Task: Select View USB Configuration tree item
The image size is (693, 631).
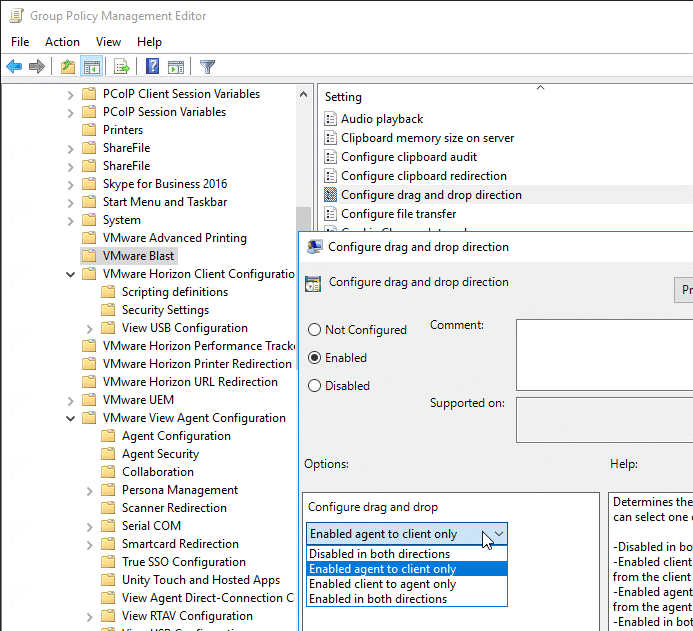Action: 185,328
